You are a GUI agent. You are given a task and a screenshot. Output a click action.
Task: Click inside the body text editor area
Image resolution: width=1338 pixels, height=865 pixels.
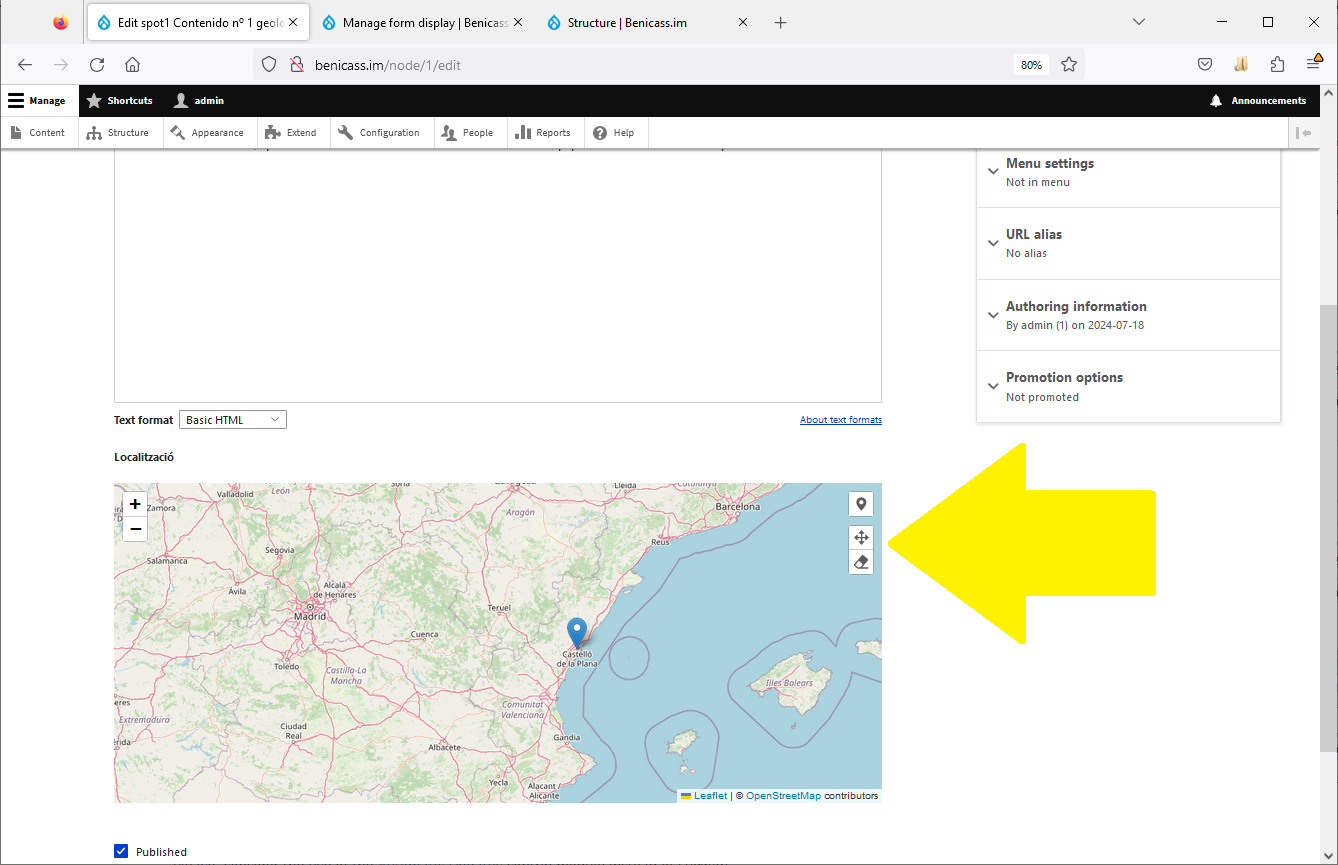(498, 275)
